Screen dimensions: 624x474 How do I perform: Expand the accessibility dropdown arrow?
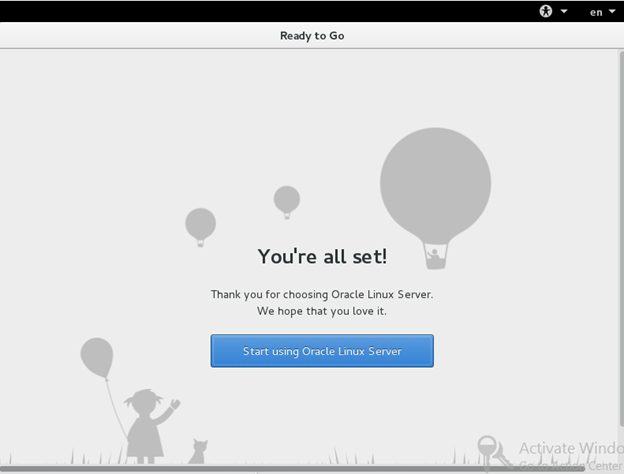(x=564, y=11)
